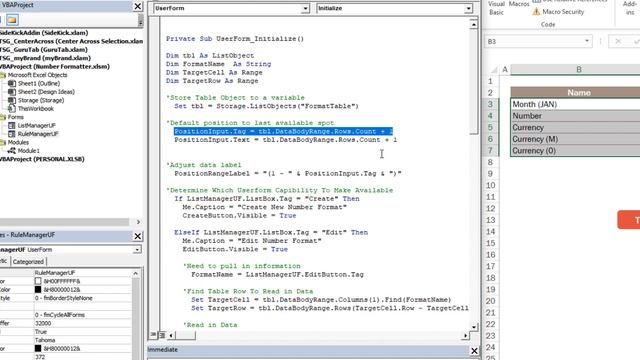Select the SideKickAddin project

(x=44, y=33)
